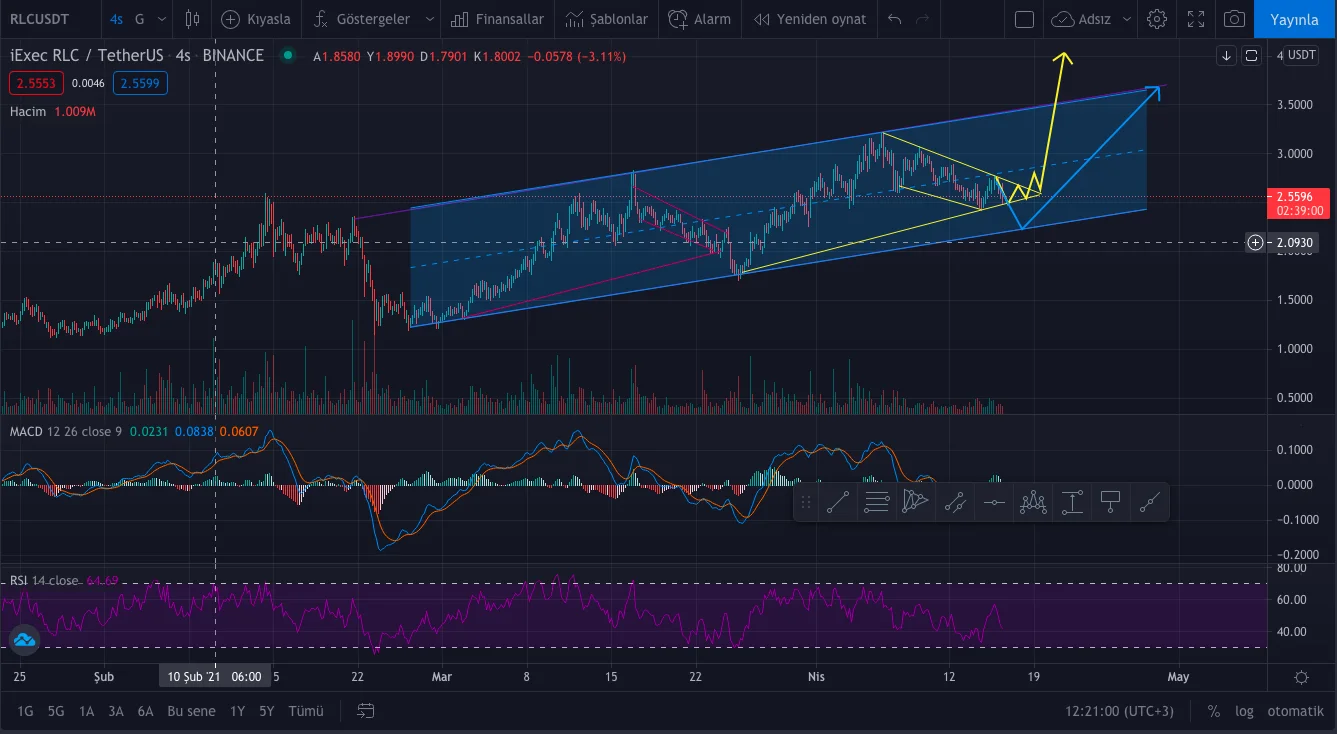The image size is (1337, 734).
Task: Open the candlestick chart type selector
Action: (193, 19)
